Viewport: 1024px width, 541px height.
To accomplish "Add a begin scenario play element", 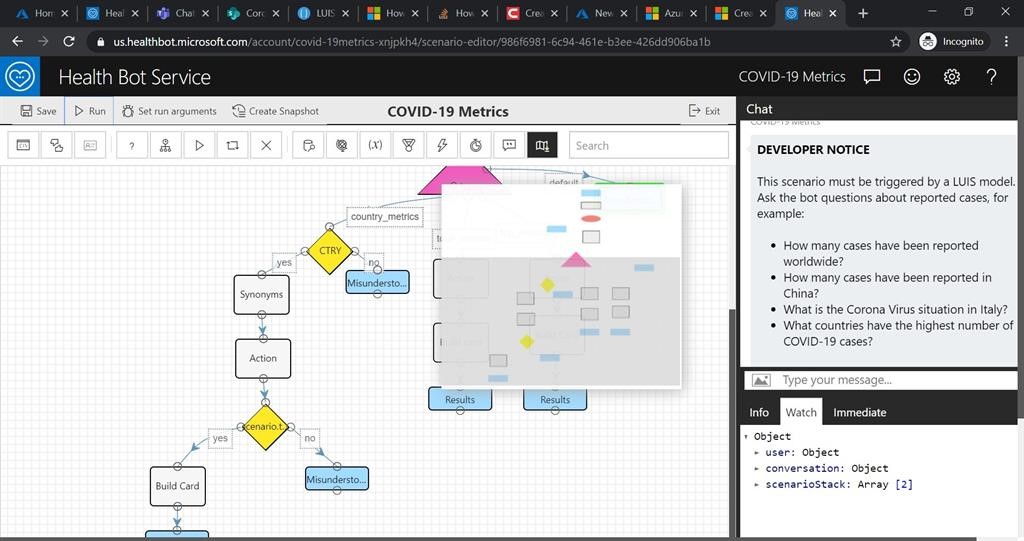I will (x=199, y=145).
